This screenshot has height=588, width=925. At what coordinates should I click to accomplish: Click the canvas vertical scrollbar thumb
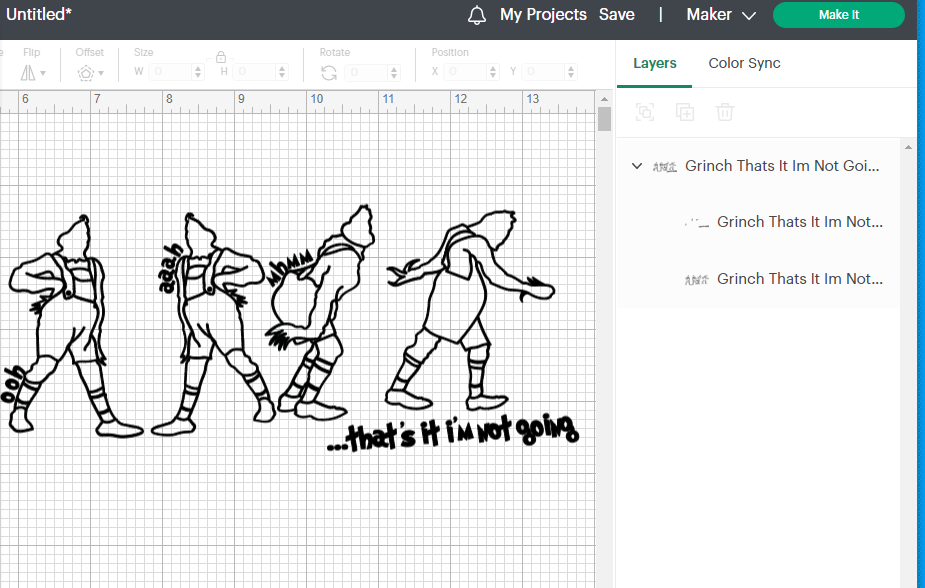[x=604, y=119]
